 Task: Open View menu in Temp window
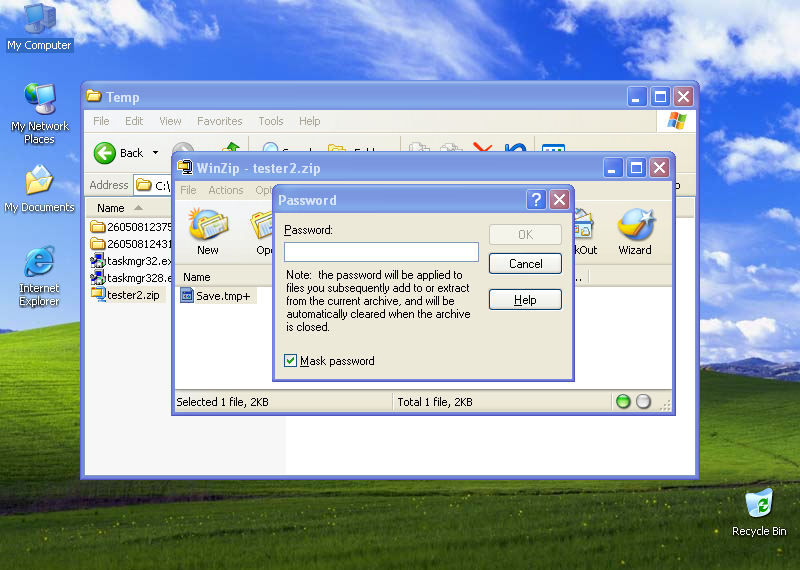pyautogui.click(x=170, y=121)
